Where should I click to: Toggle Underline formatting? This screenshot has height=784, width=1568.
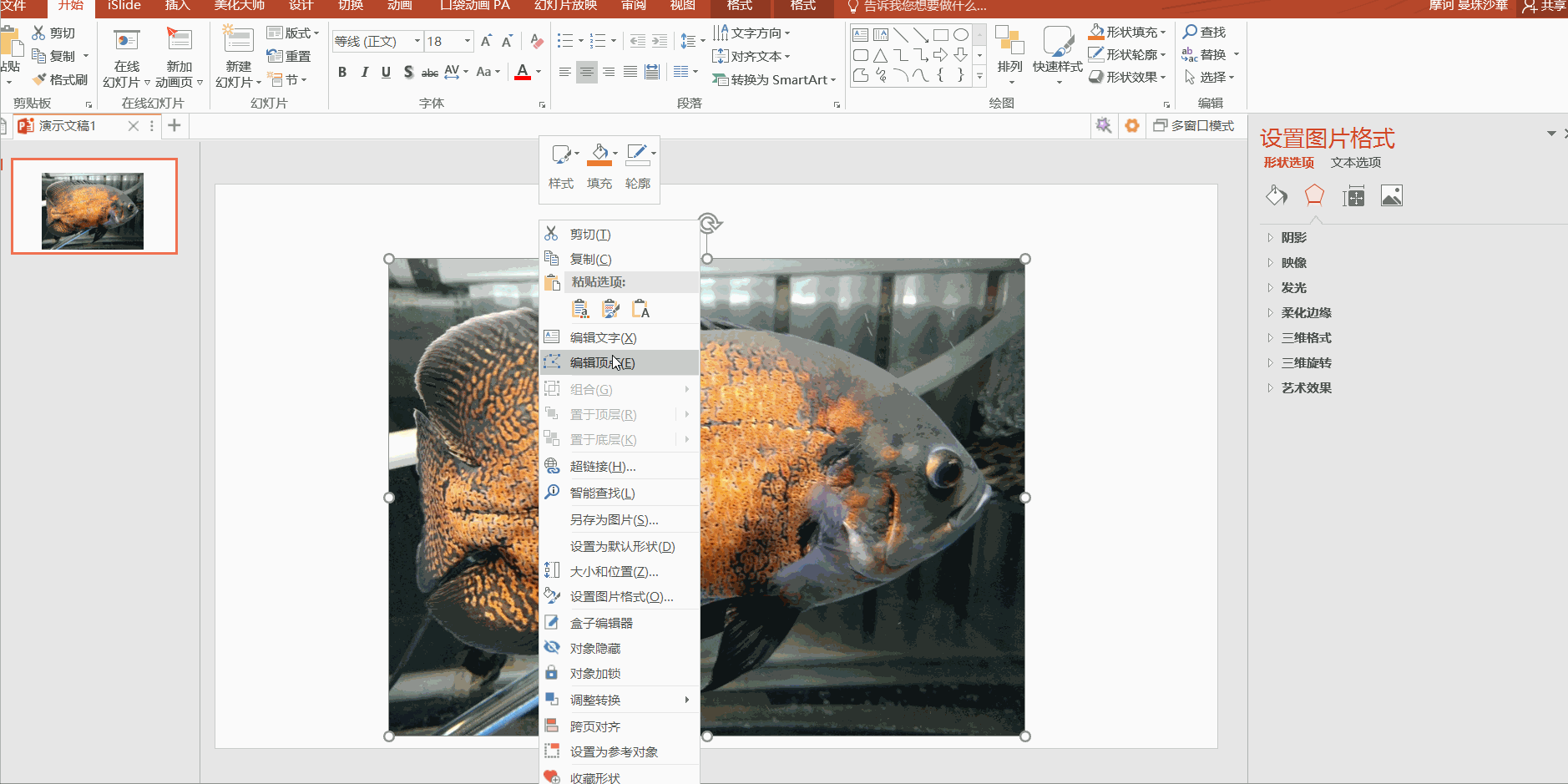point(386,73)
